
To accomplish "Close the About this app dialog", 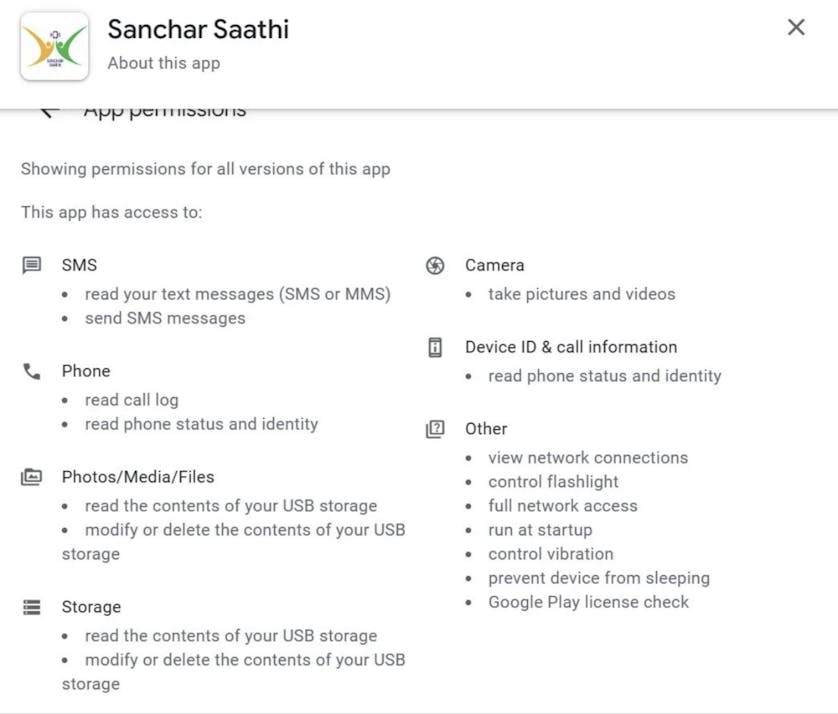I will [x=796, y=28].
